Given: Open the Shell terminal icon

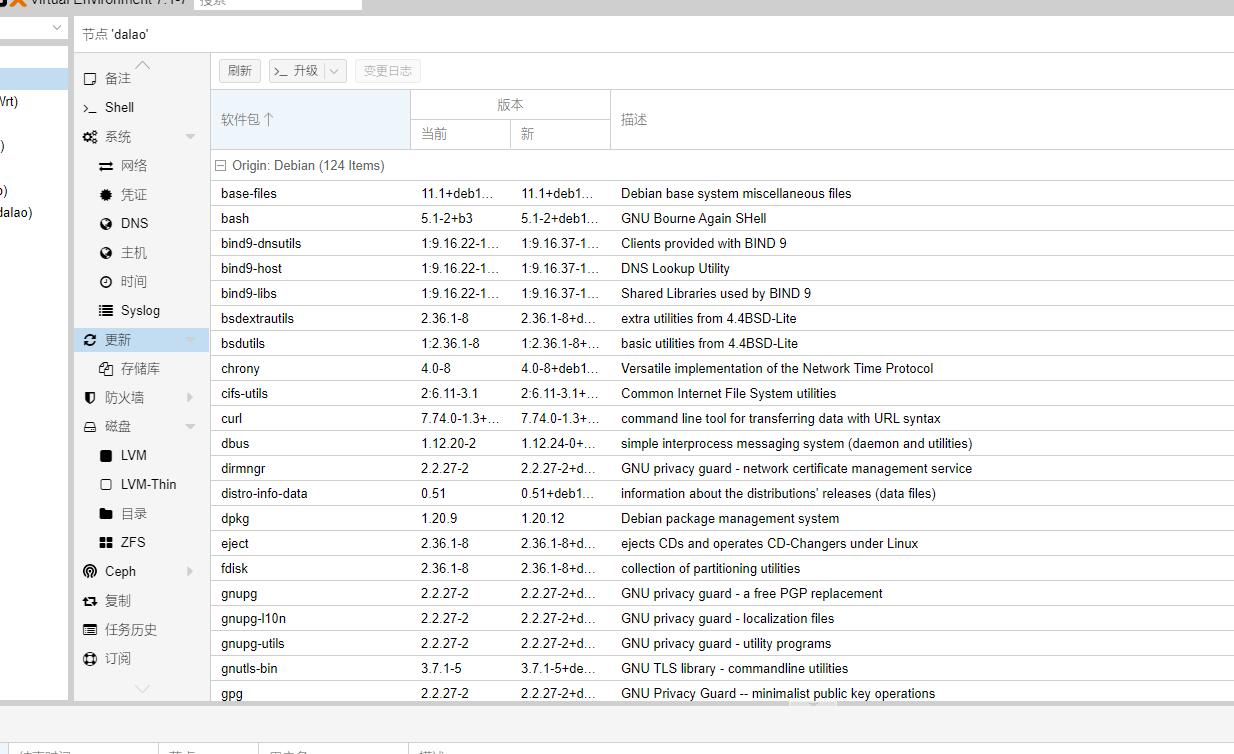Looking at the screenshot, I should tap(90, 107).
